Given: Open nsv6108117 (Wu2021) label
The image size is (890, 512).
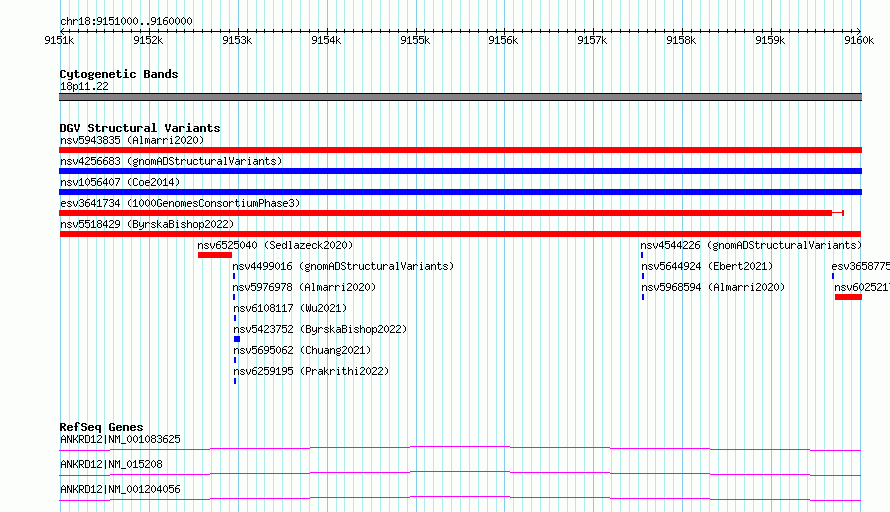Looking at the screenshot, I should click(x=290, y=308).
